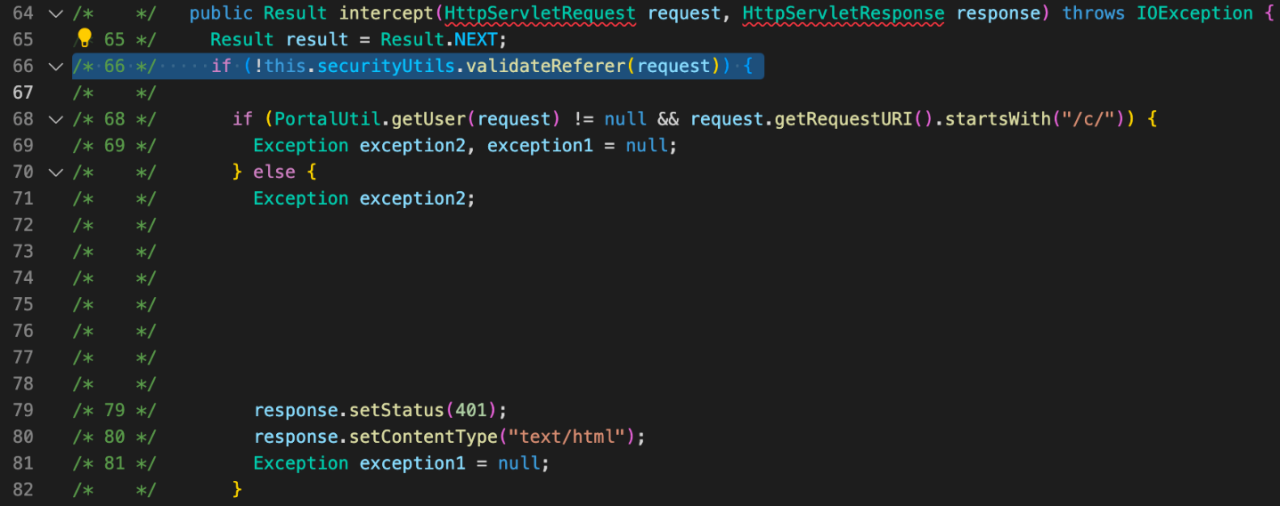Place cursor on the intercept method name
1280x506 pixels.
[387, 14]
